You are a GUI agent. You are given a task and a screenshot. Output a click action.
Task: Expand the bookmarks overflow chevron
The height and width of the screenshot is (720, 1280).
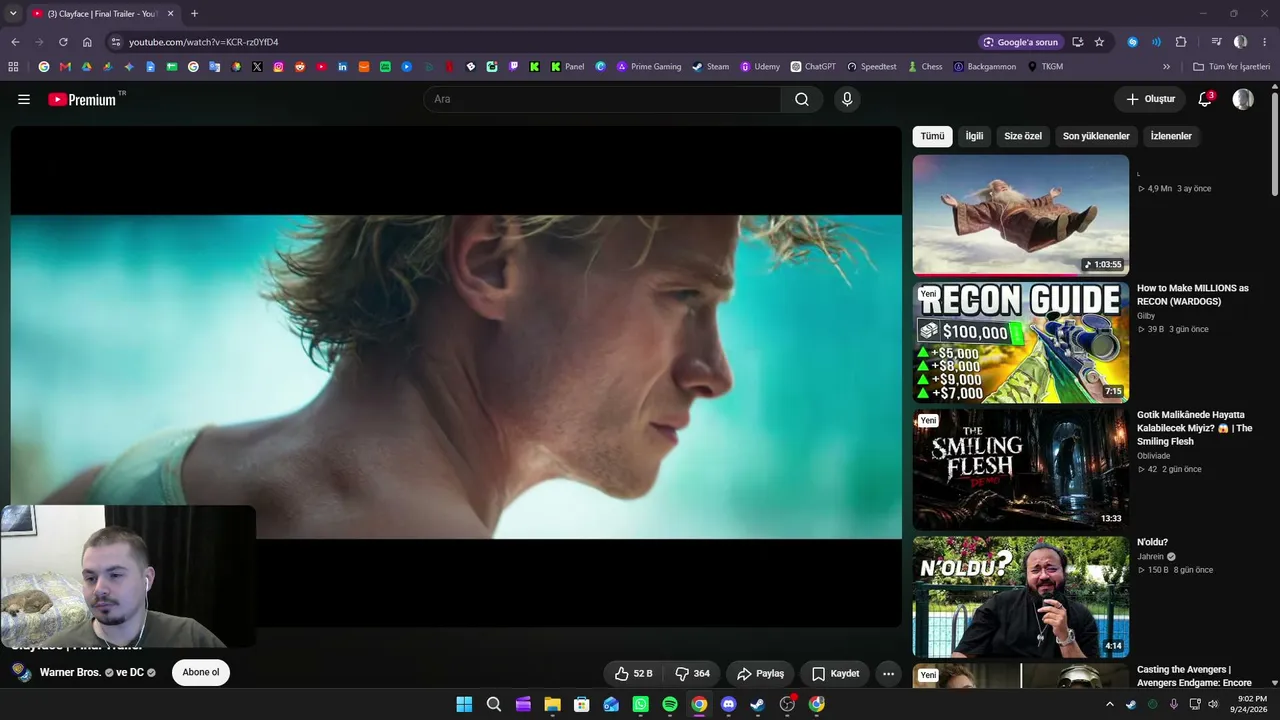[x=1166, y=67]
